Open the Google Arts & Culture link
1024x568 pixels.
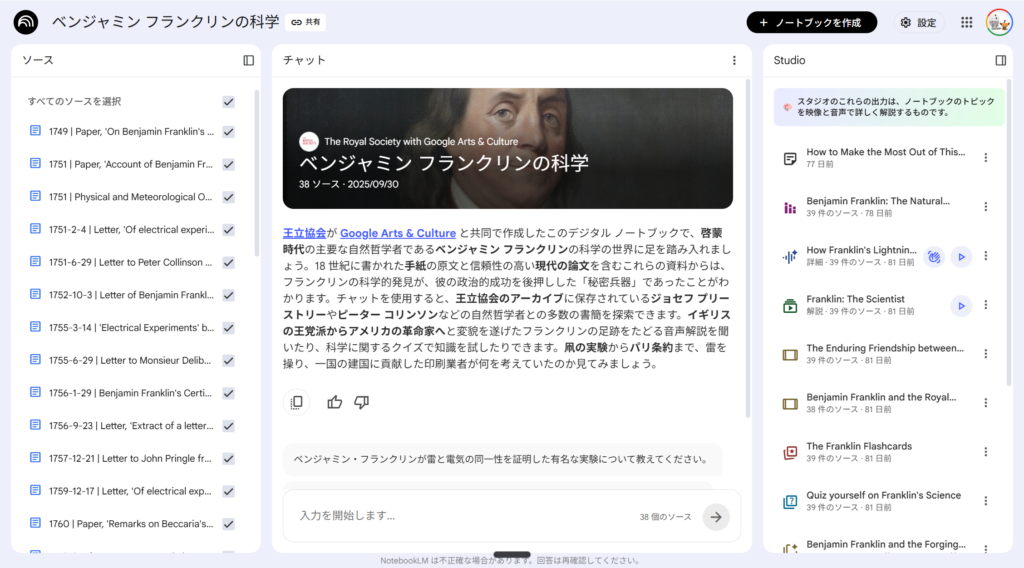398,233
